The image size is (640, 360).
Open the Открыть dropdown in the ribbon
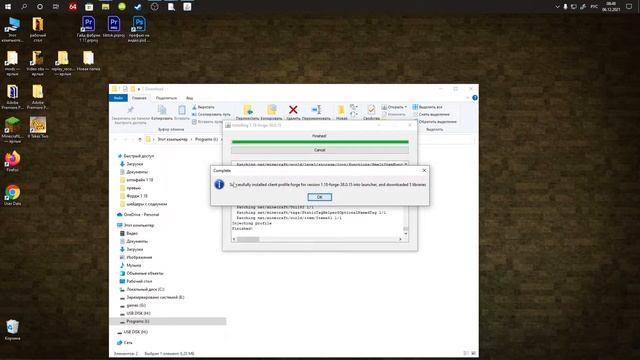pyautogui.click(x=394, y=107)
